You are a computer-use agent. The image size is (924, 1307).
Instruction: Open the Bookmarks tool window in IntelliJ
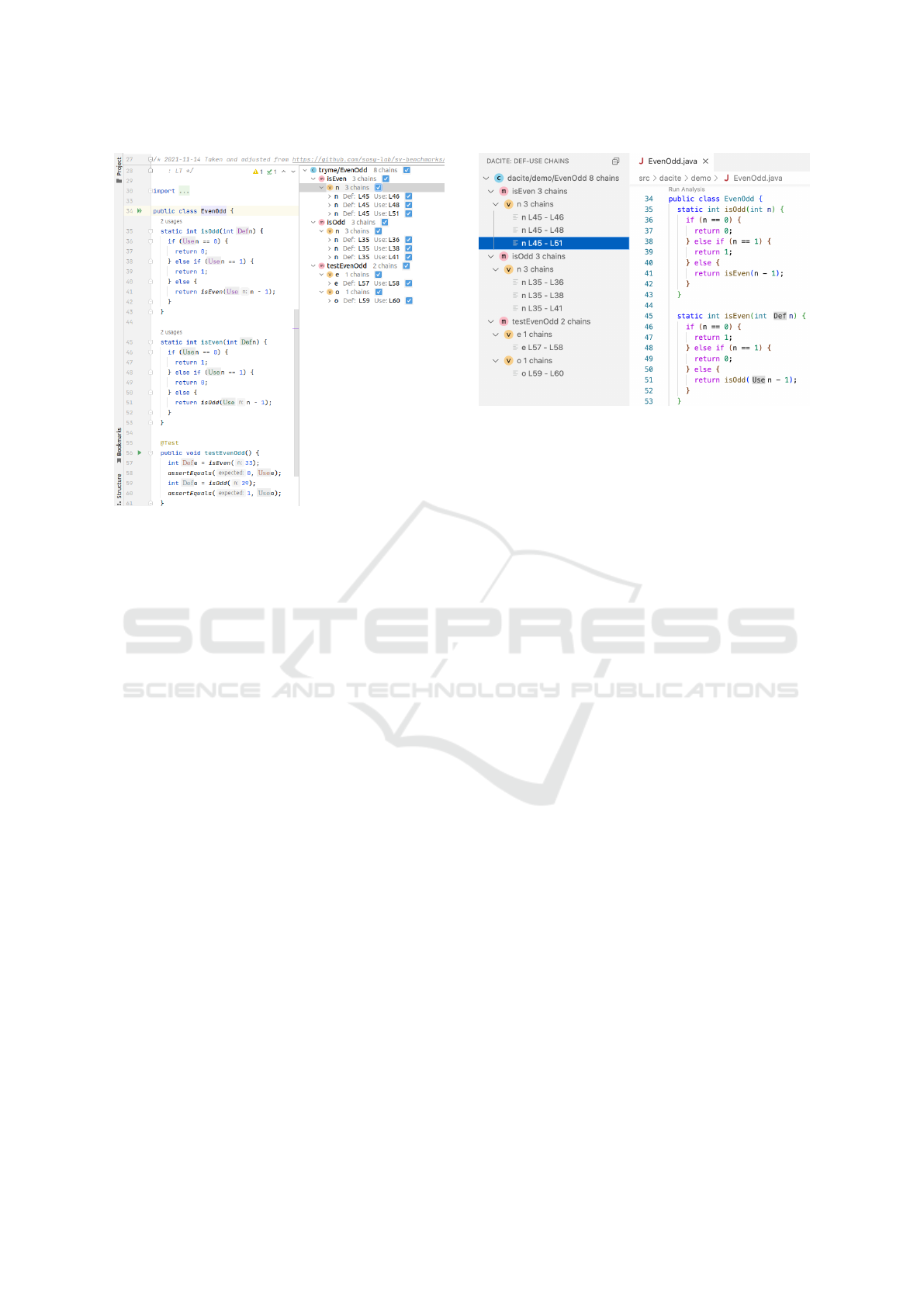[x=119, y=445]
